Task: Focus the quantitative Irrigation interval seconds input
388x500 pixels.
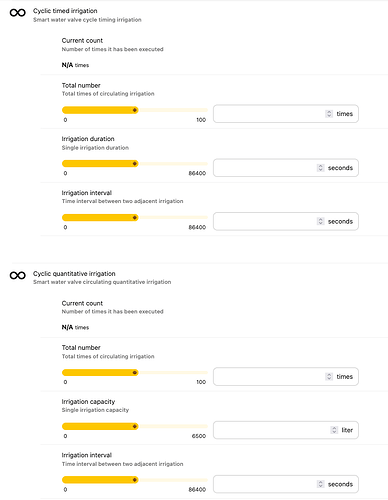Action: pyautogui.click(x=286, y=484)
